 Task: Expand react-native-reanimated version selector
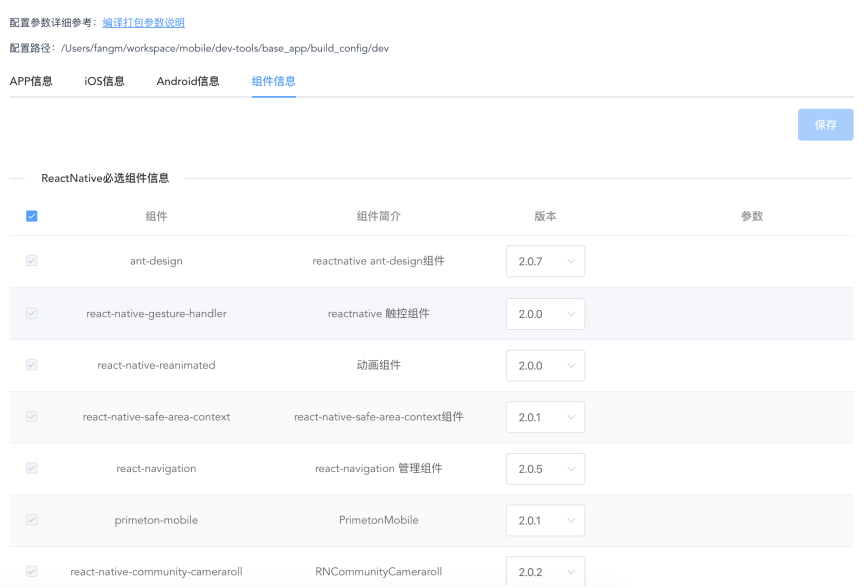545,366
